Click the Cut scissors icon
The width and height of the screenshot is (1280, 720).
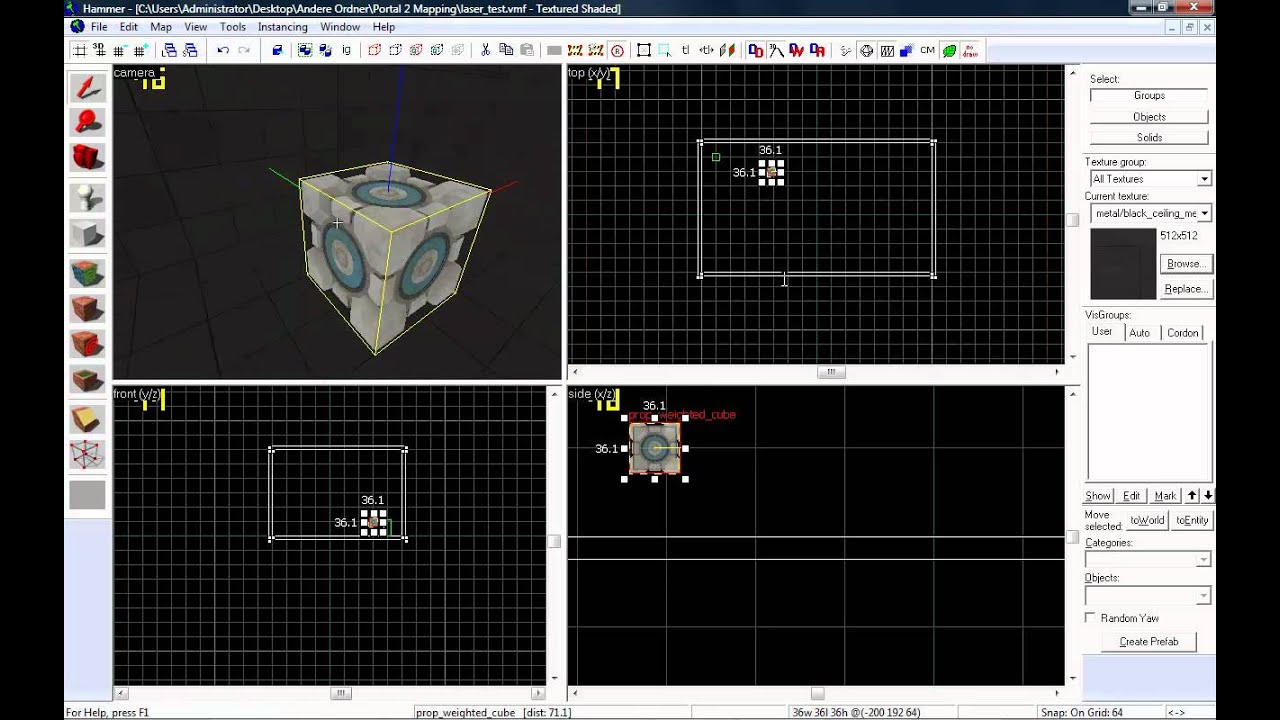point(486,50)
